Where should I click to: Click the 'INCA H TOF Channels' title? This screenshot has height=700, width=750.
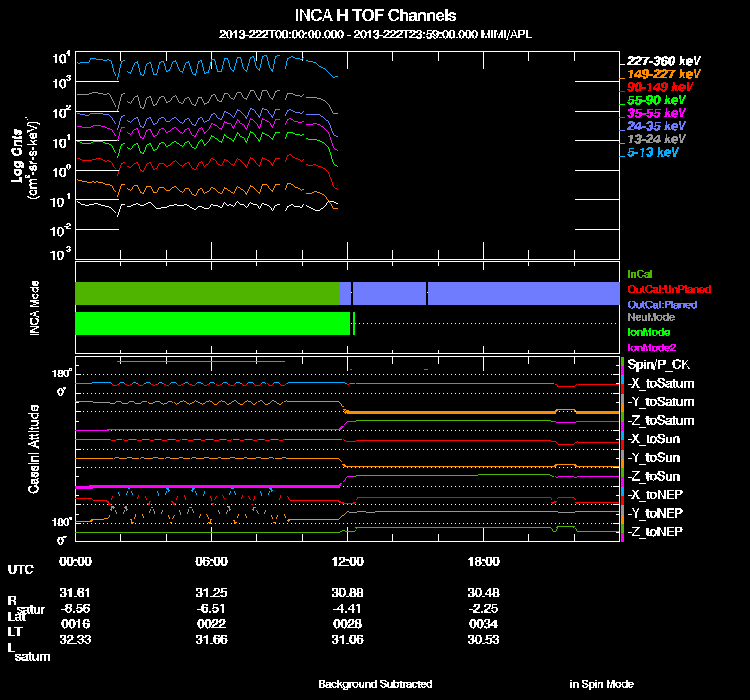click(x=375, y=15)
